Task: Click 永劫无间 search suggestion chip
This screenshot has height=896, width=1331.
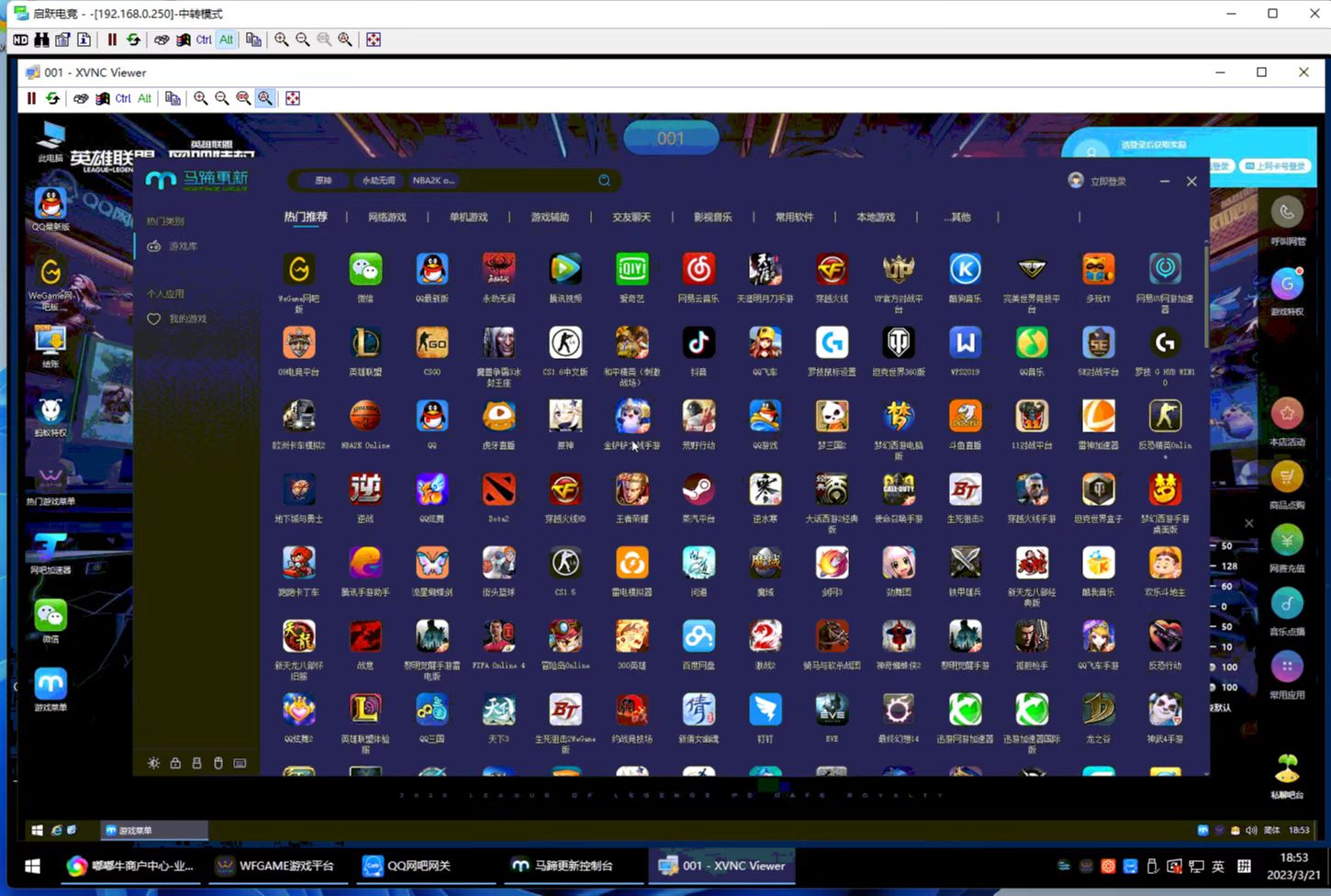Action: click(x=378, y=181)
